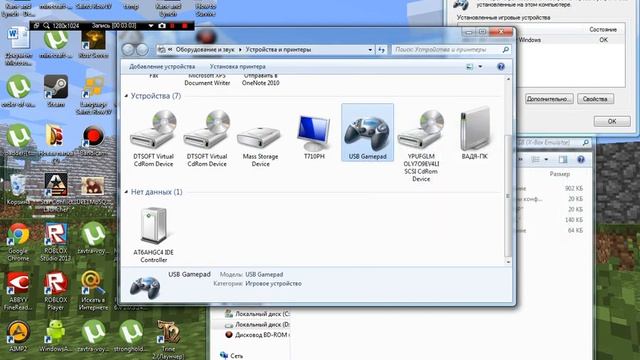Click the 64 КБ size cell
Screen dimensions: 640x360
tap(575, 231)
